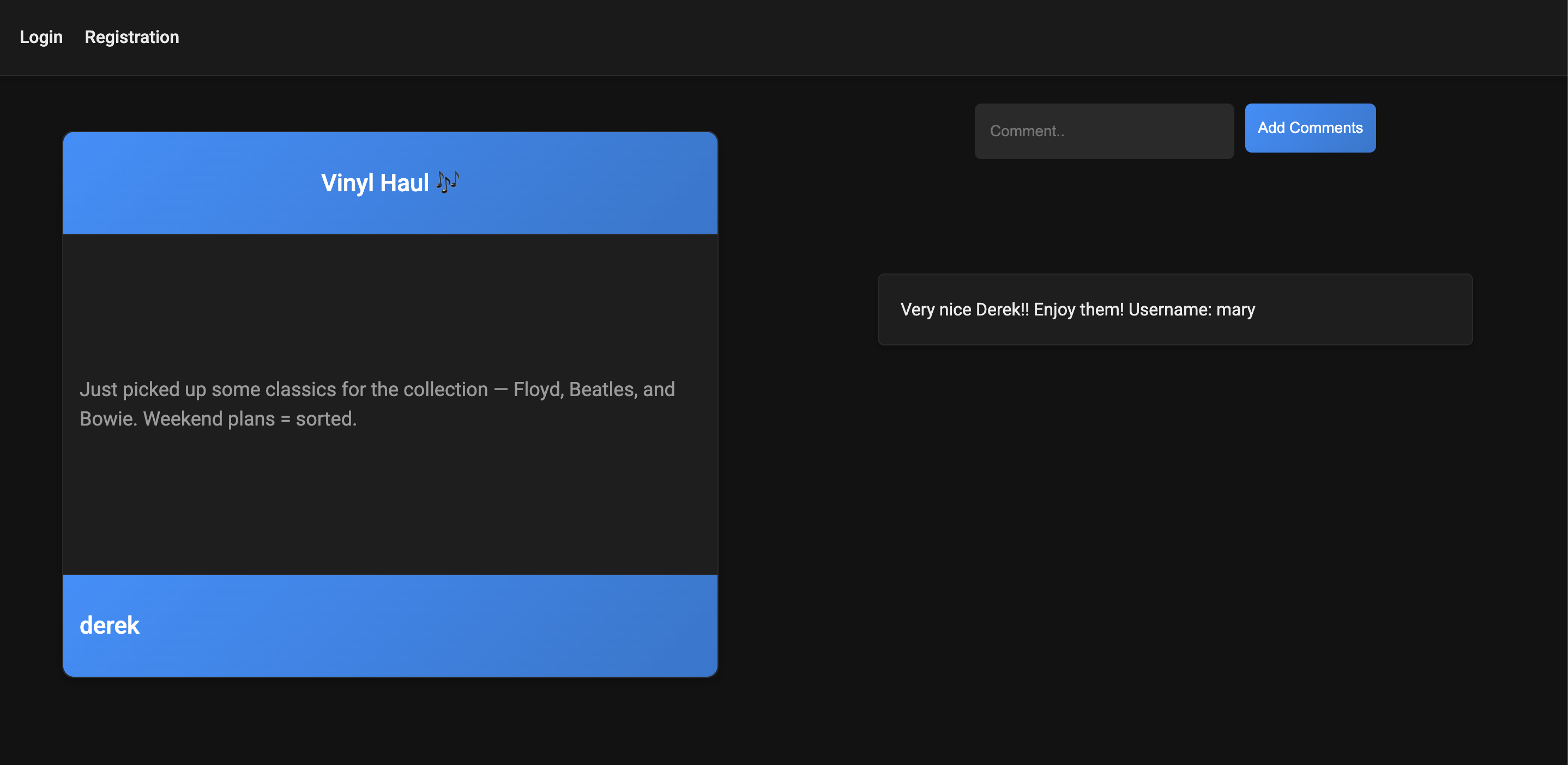Open the Login page link
Screen dimensions: 1568x765
41,37
